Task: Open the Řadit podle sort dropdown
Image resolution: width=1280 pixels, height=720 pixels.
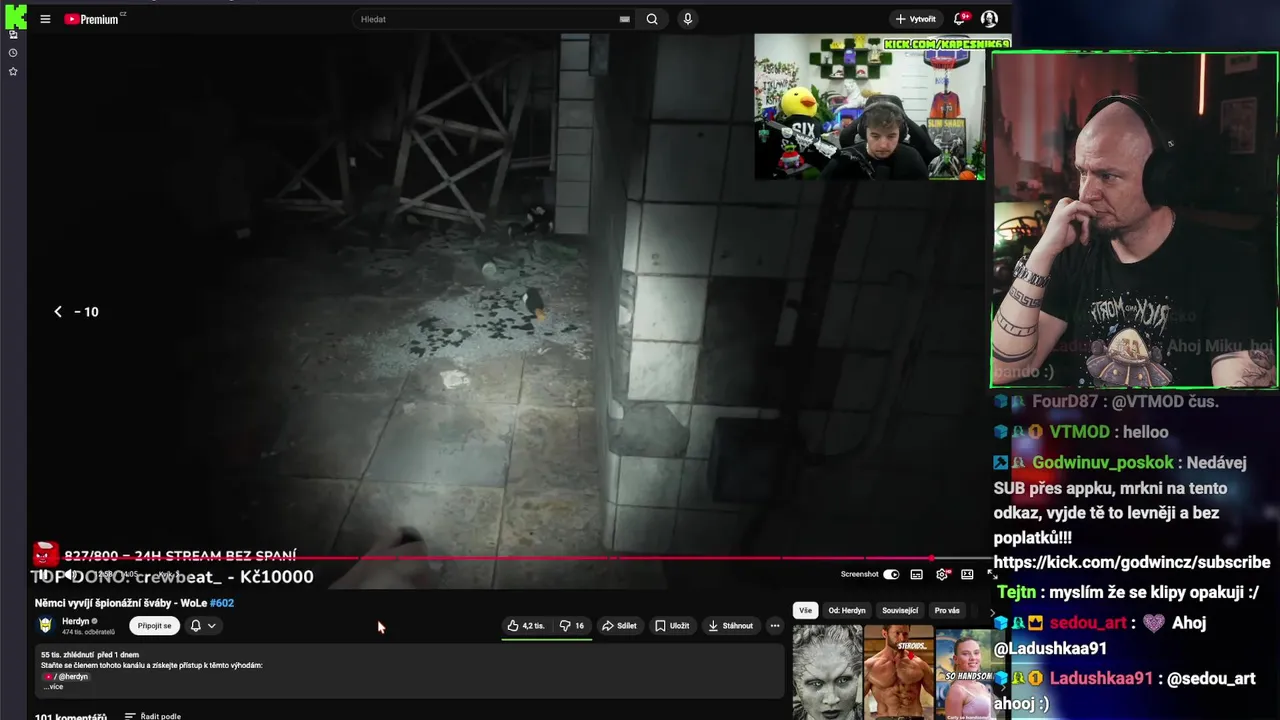Action: click(153, 716)
